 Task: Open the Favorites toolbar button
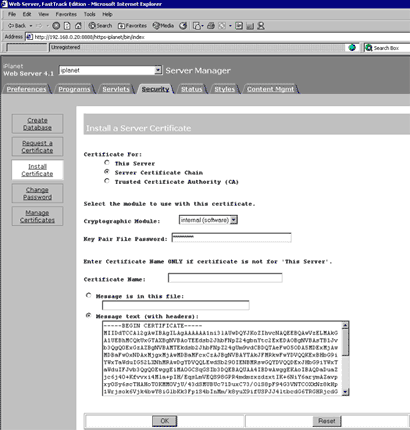click(x=132, y=26)
